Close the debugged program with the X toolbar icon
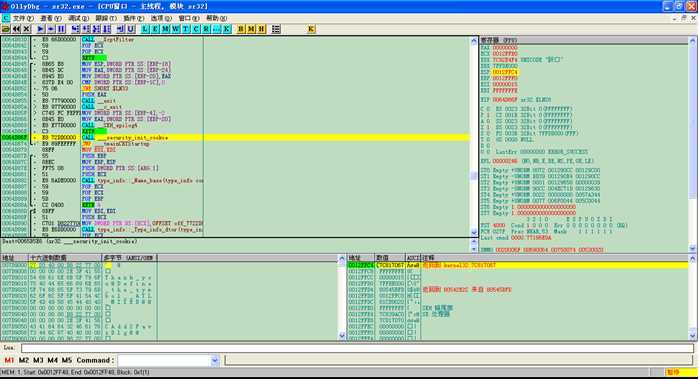Screen dimensions: 698x379 [26, 29]
